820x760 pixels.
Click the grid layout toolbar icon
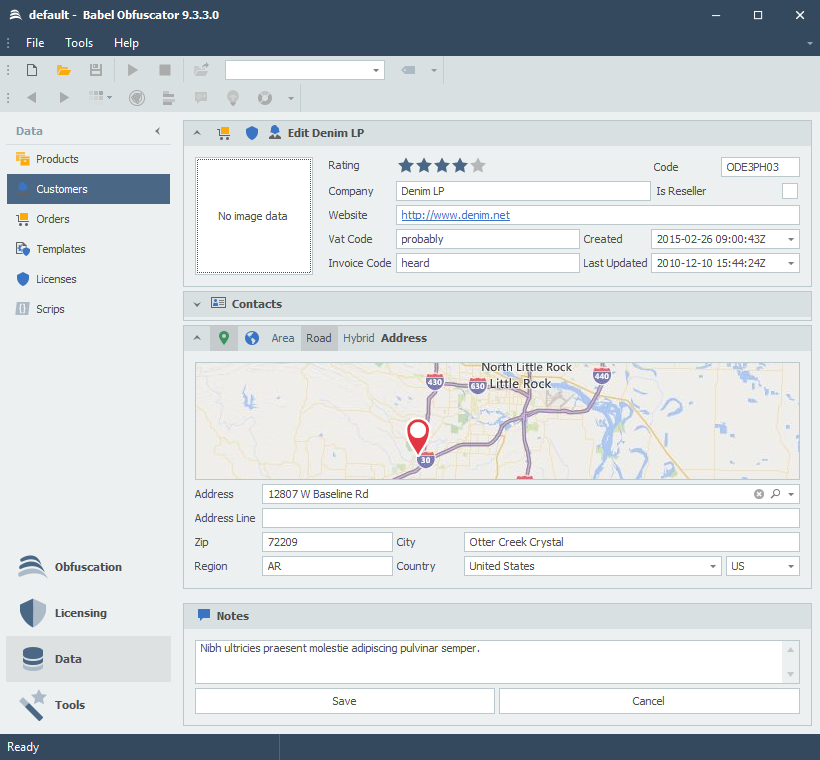(x=96, y=96)
